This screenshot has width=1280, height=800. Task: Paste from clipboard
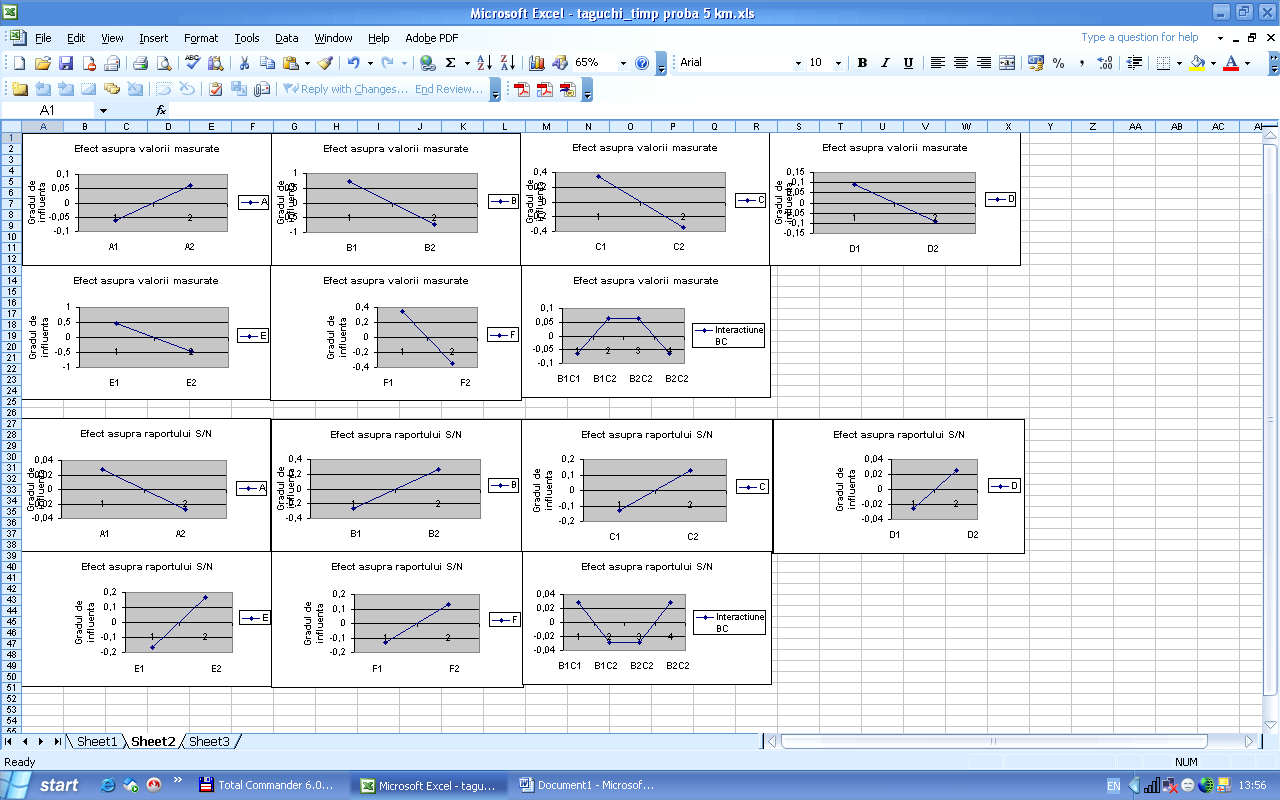[x=289, y=63]
